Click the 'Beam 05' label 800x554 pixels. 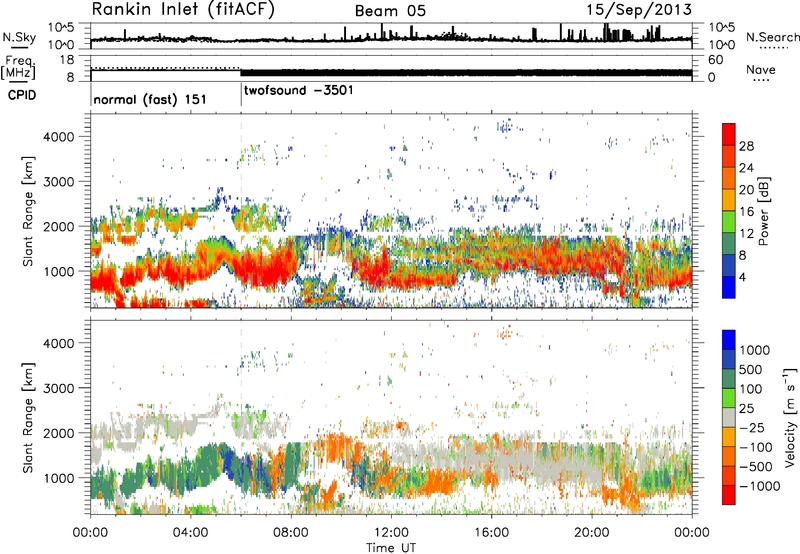[390, 11]
